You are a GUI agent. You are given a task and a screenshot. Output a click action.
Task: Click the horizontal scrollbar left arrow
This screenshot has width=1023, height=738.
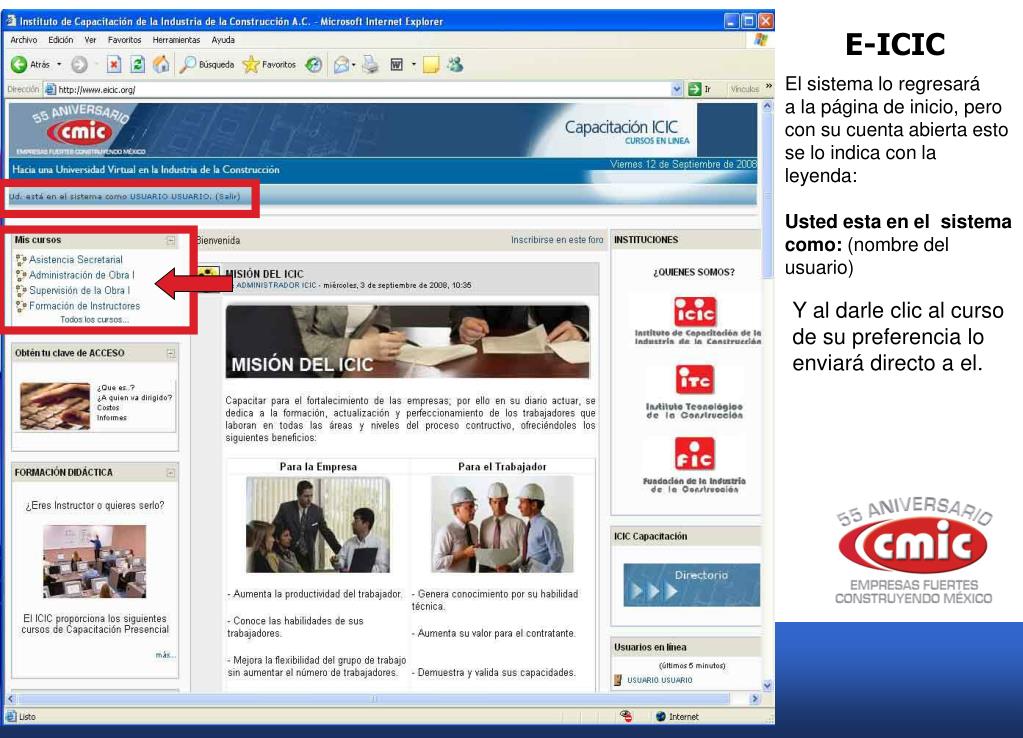tap(10, 699)
